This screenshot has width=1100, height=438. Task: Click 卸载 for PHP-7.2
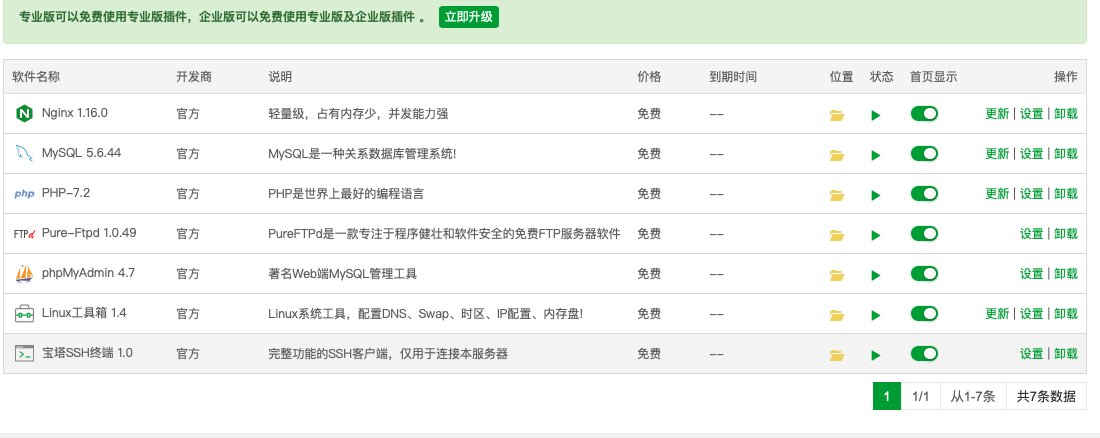pos(1066,194)
